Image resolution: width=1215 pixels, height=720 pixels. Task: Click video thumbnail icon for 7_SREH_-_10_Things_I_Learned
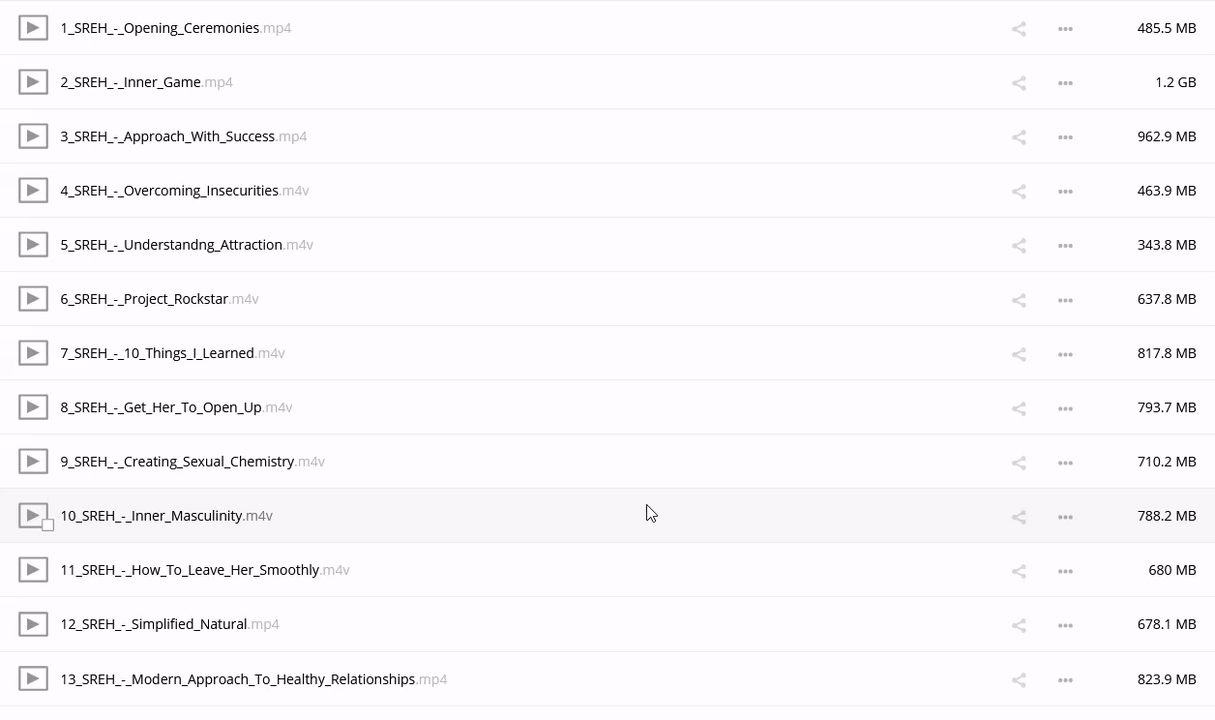[x=33, y=353]
